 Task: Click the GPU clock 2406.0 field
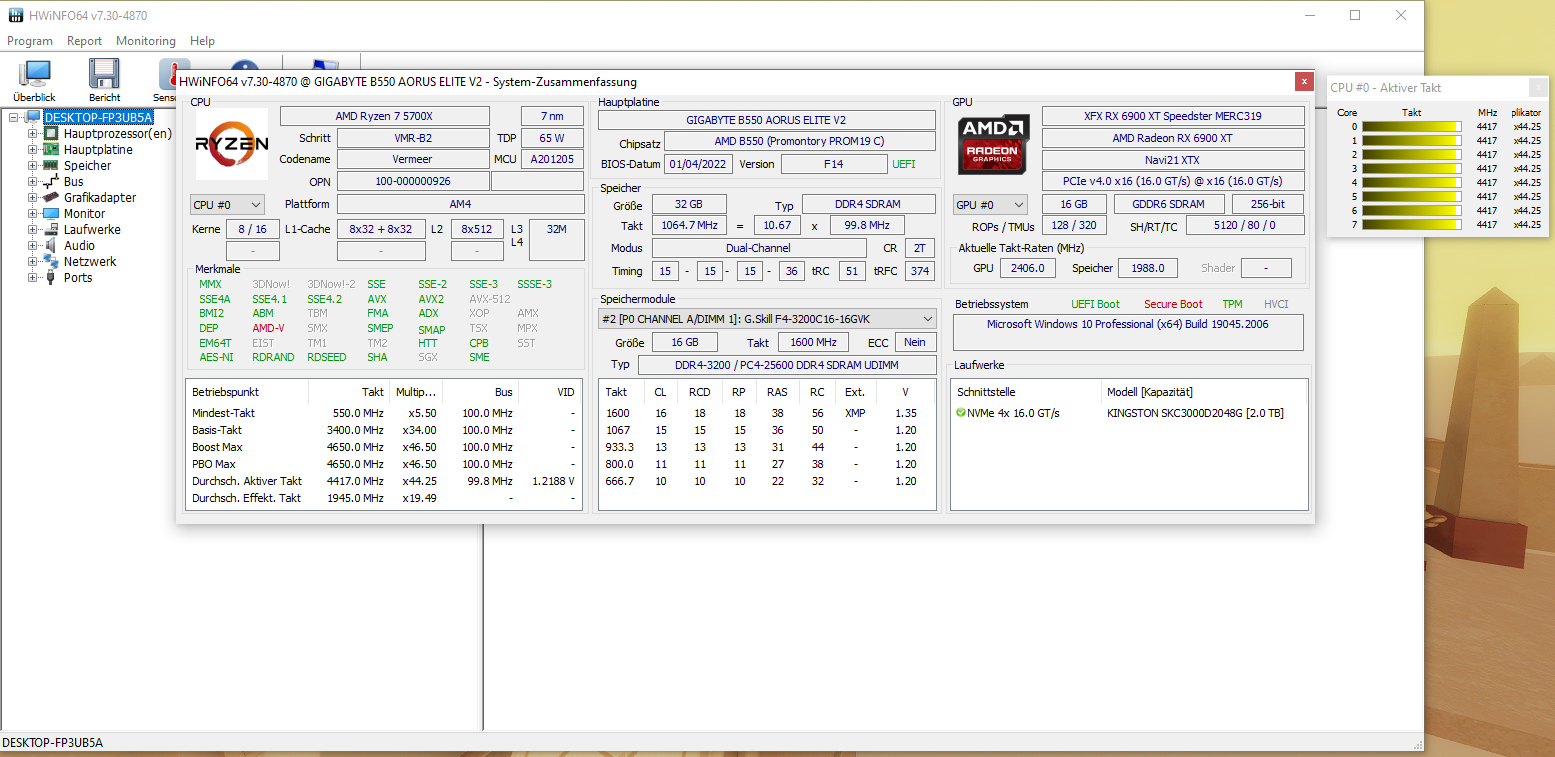[1028, 268]
